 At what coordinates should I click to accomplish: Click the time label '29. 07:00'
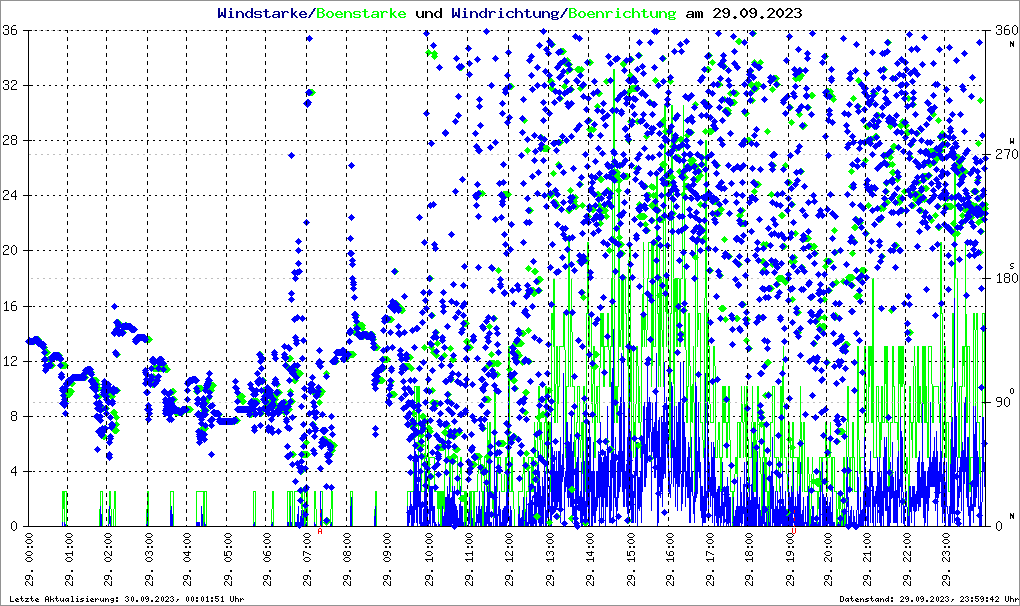coord(308,560)
